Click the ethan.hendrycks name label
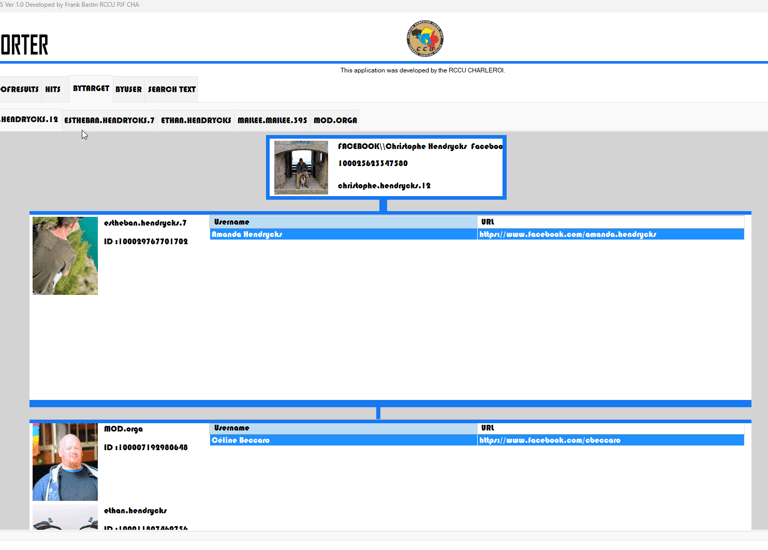Viewport: 768px width, 550px height. [135, 510]
